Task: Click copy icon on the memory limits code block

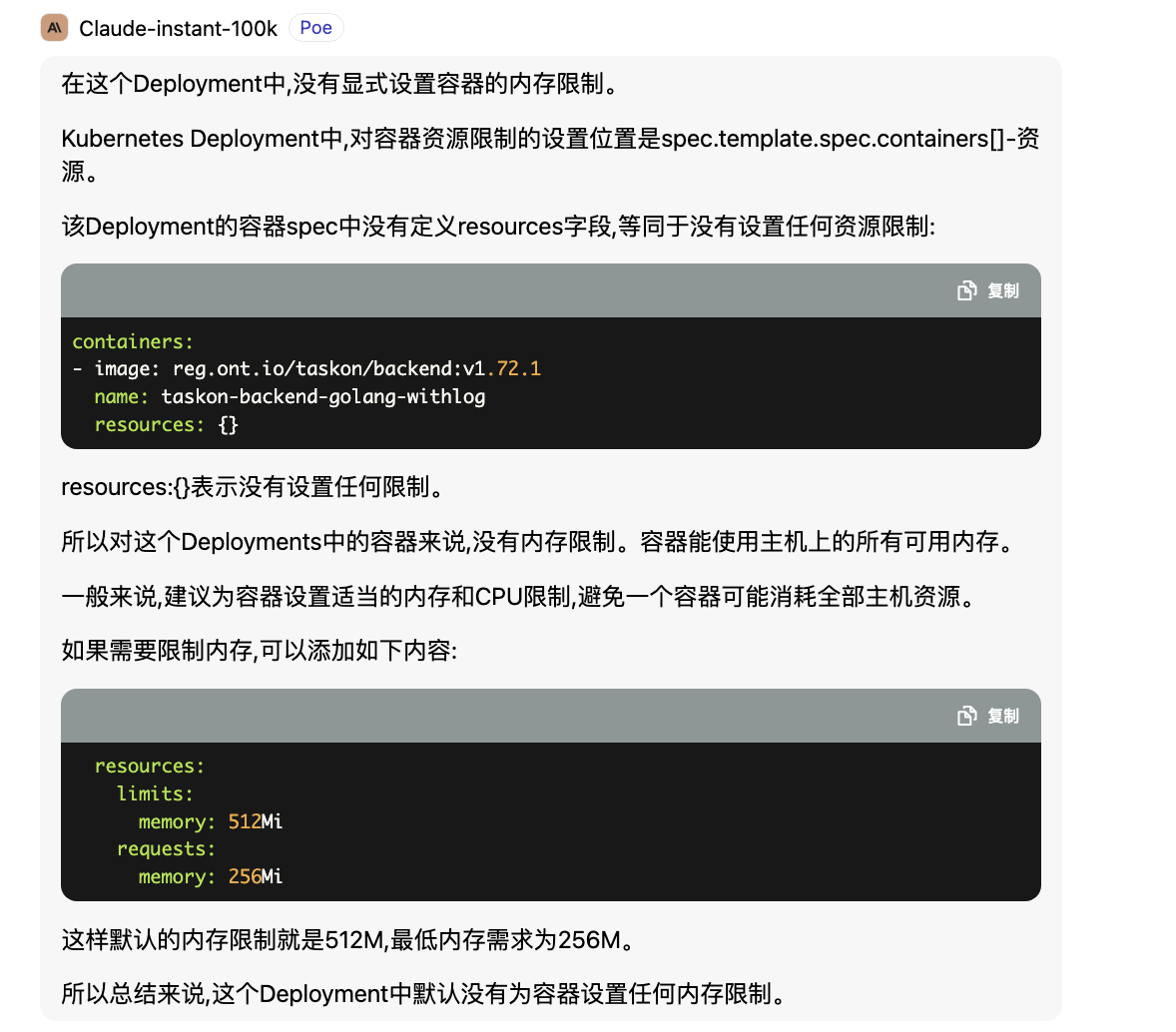Action: [987, 716]
